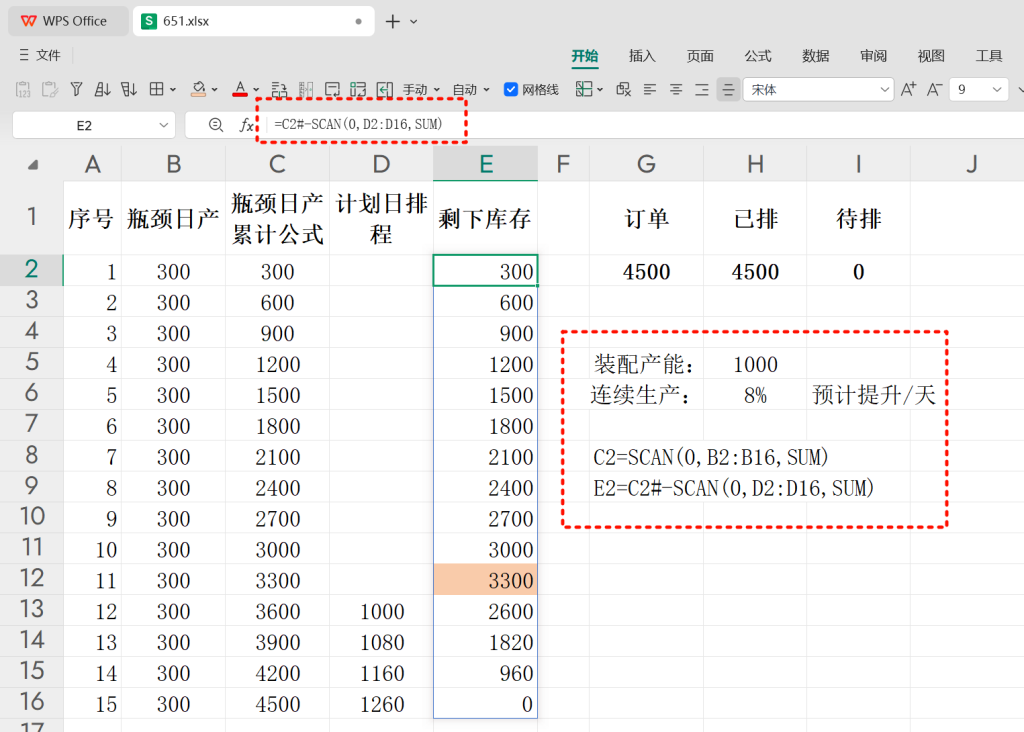
Task: Apply red font color with the A icon
Action: [240, 89]
